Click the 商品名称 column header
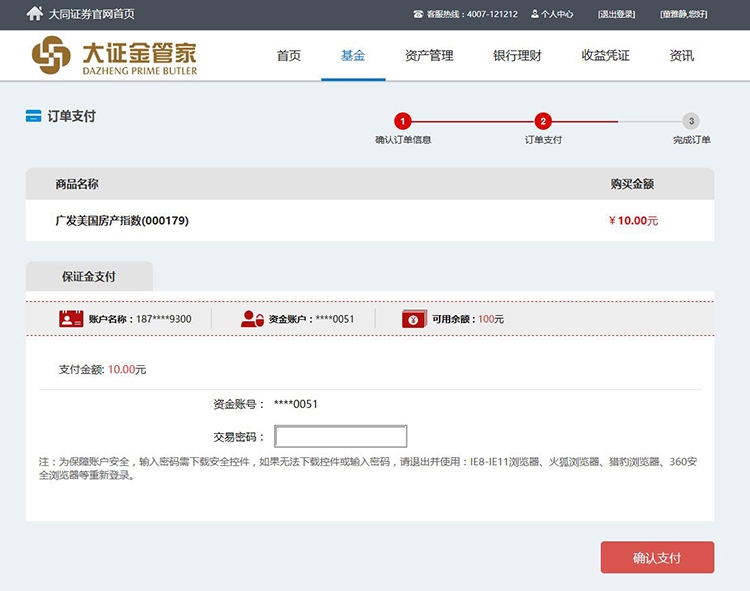The image size is (750, 591). coord(77,184)
